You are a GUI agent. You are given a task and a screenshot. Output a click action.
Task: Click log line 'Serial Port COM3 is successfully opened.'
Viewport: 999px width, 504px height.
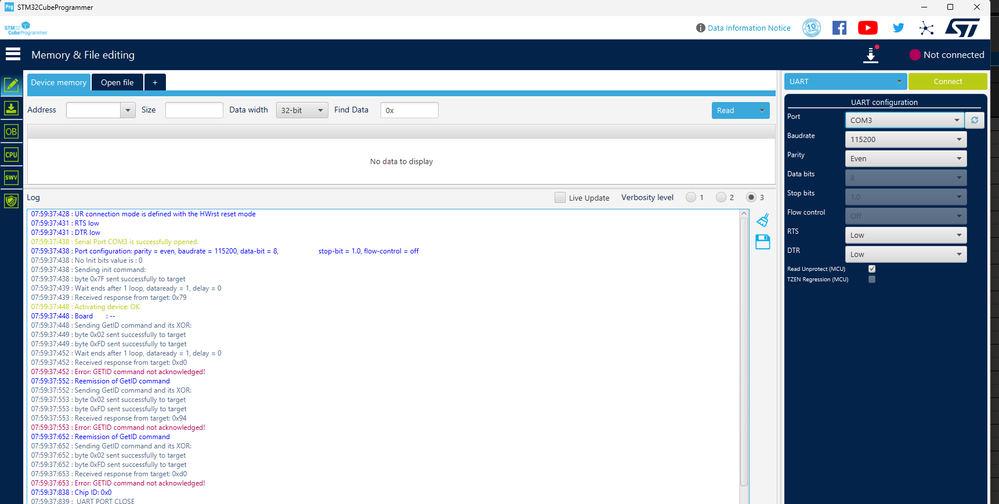[x=115, y=242]
